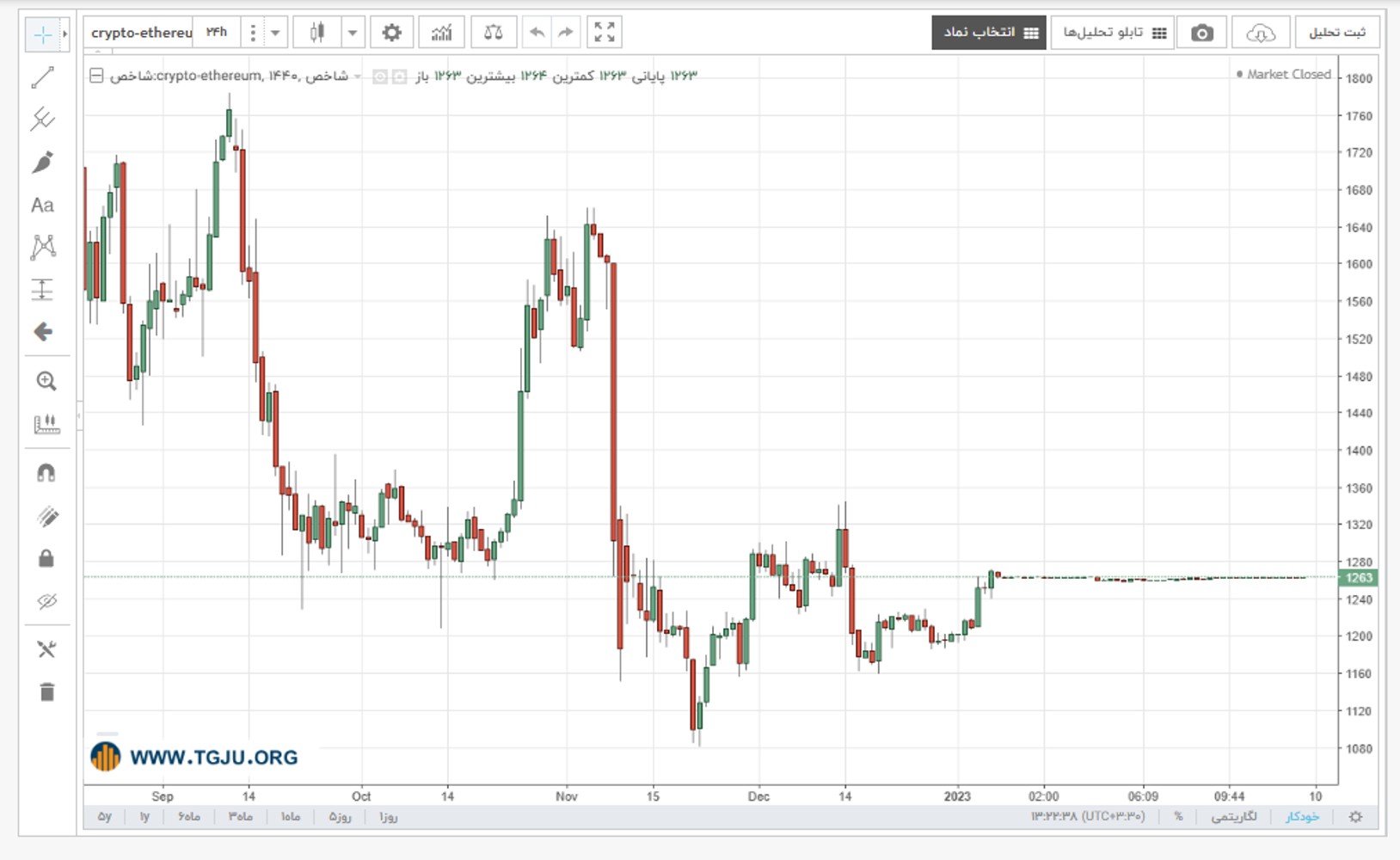Open the candlestick chart style button
Viewport: 1400px width, 860px height.
[x=316, y=33]
